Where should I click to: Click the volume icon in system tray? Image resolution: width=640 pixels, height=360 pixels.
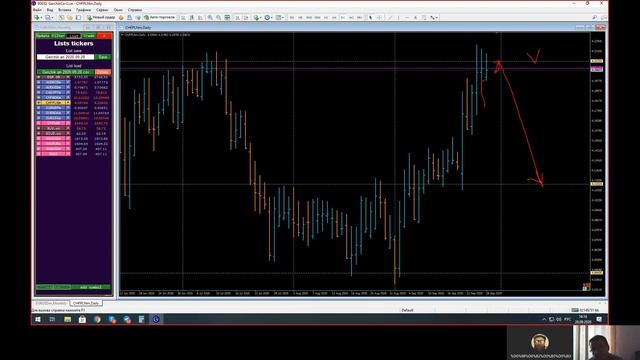coord(559,319)
